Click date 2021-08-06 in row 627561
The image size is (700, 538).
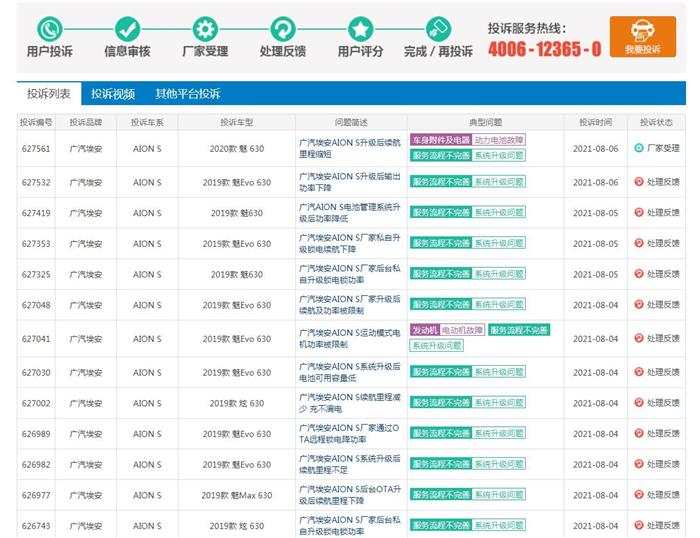[596, 149]
